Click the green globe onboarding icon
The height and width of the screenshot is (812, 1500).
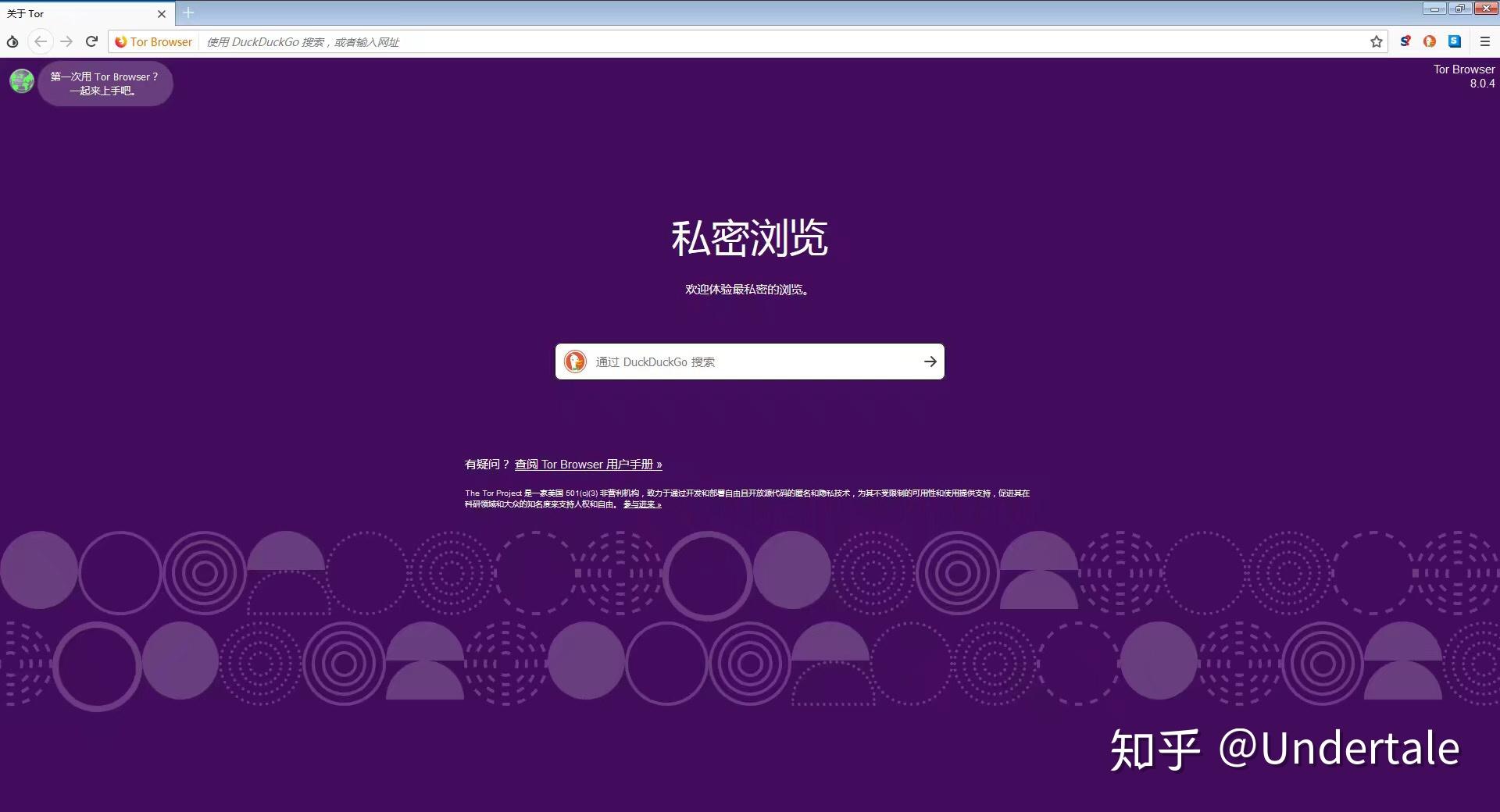click(22, 80)
